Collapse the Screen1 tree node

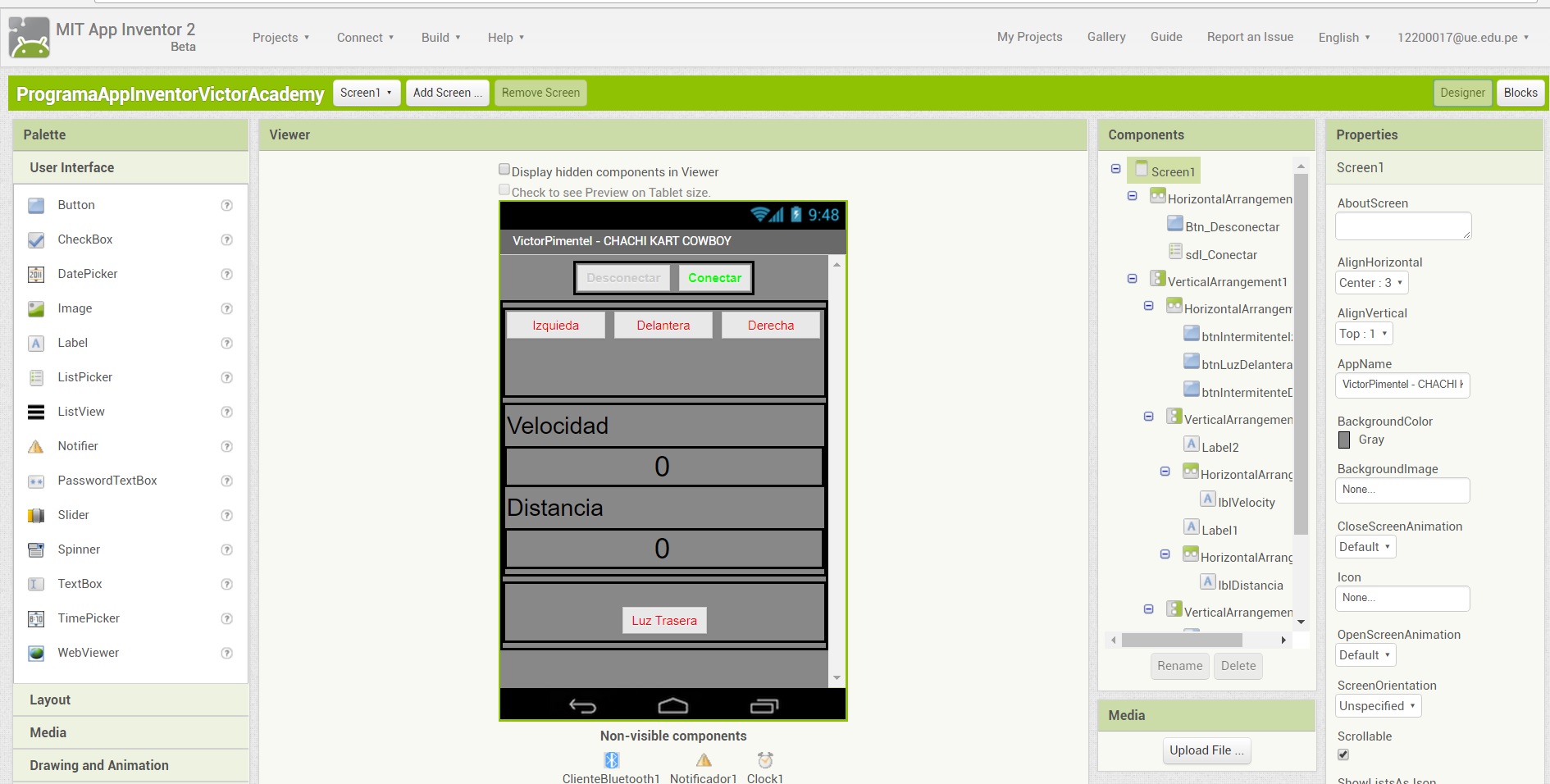[1115, 168]
